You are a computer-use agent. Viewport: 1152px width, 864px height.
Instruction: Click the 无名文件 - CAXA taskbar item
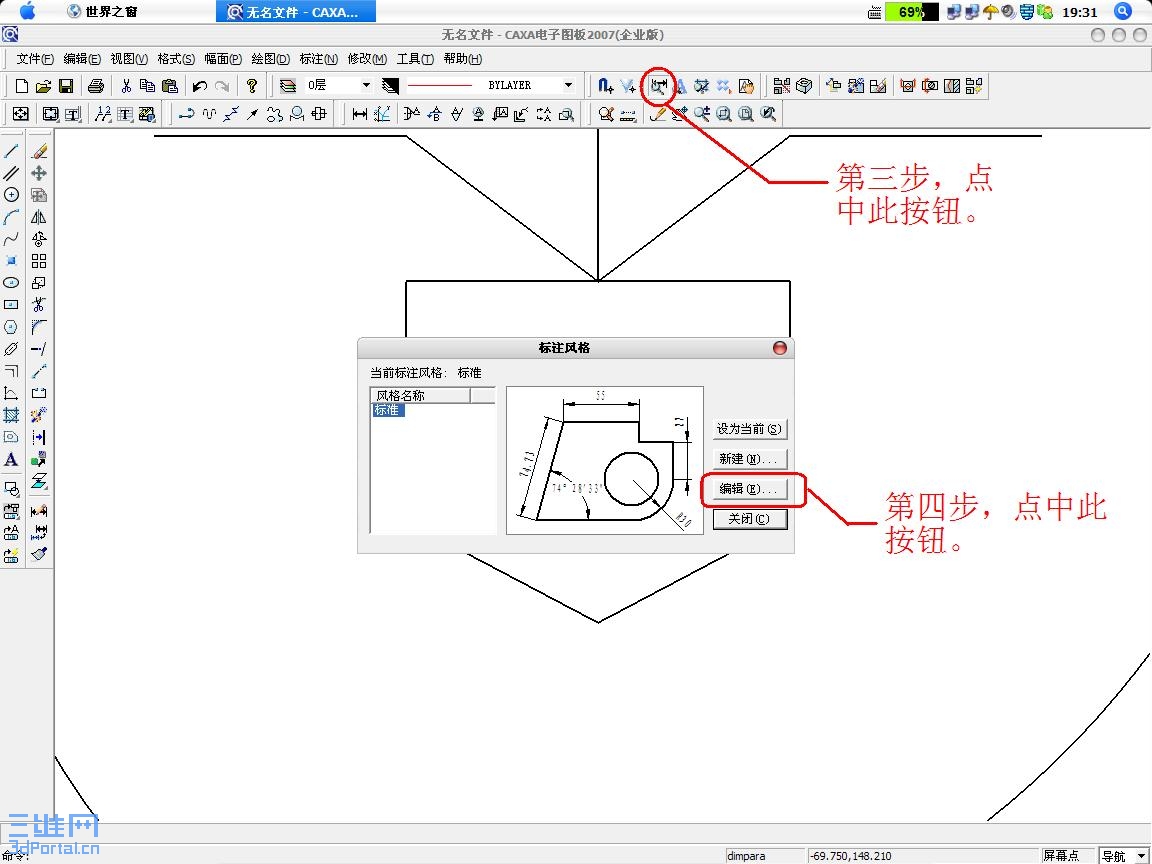296,12
